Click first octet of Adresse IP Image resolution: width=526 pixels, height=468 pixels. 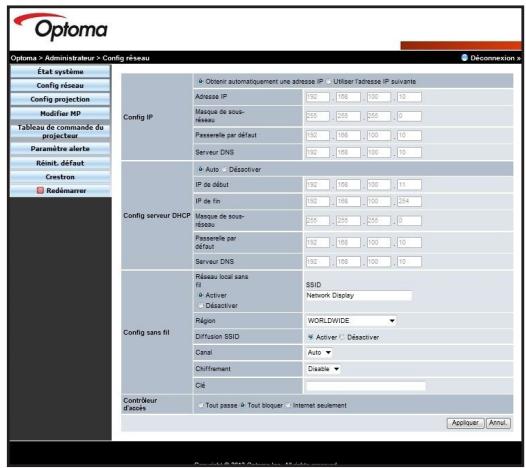coord(317,97)
